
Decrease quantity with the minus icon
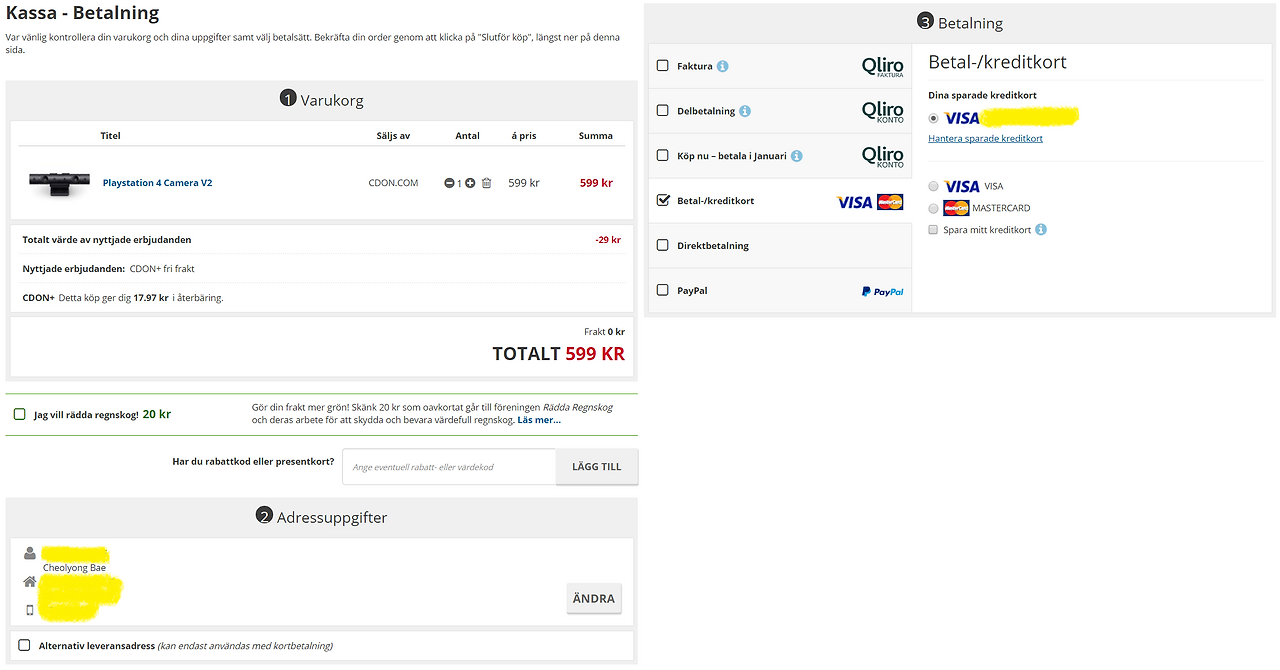pyautogui.click(x=449, y=183)
